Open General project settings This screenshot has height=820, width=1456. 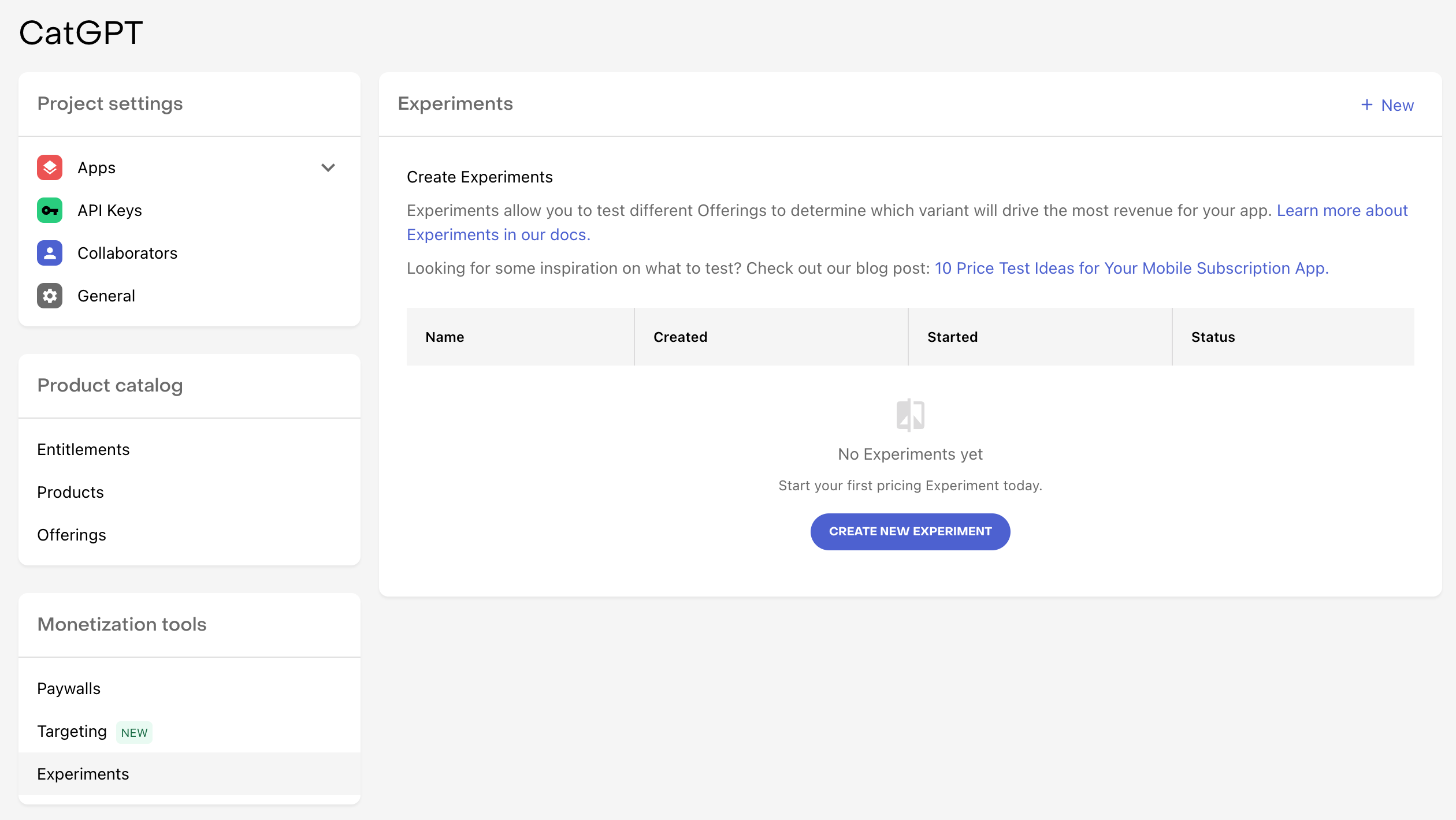[x=190, y=296]
